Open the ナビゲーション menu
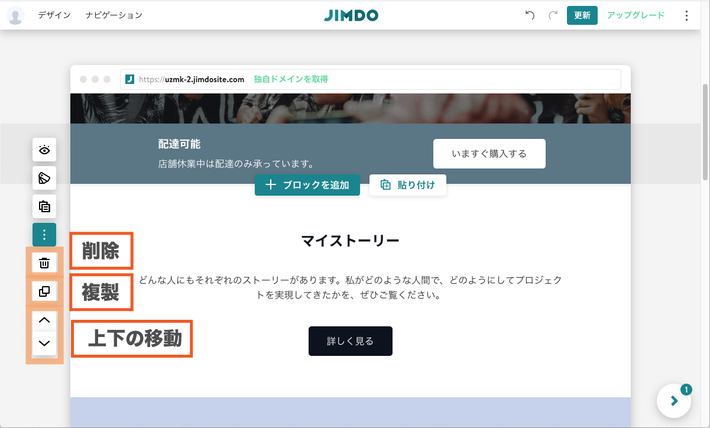This screenshot has height=428, width=710. (x=114, y=15)
